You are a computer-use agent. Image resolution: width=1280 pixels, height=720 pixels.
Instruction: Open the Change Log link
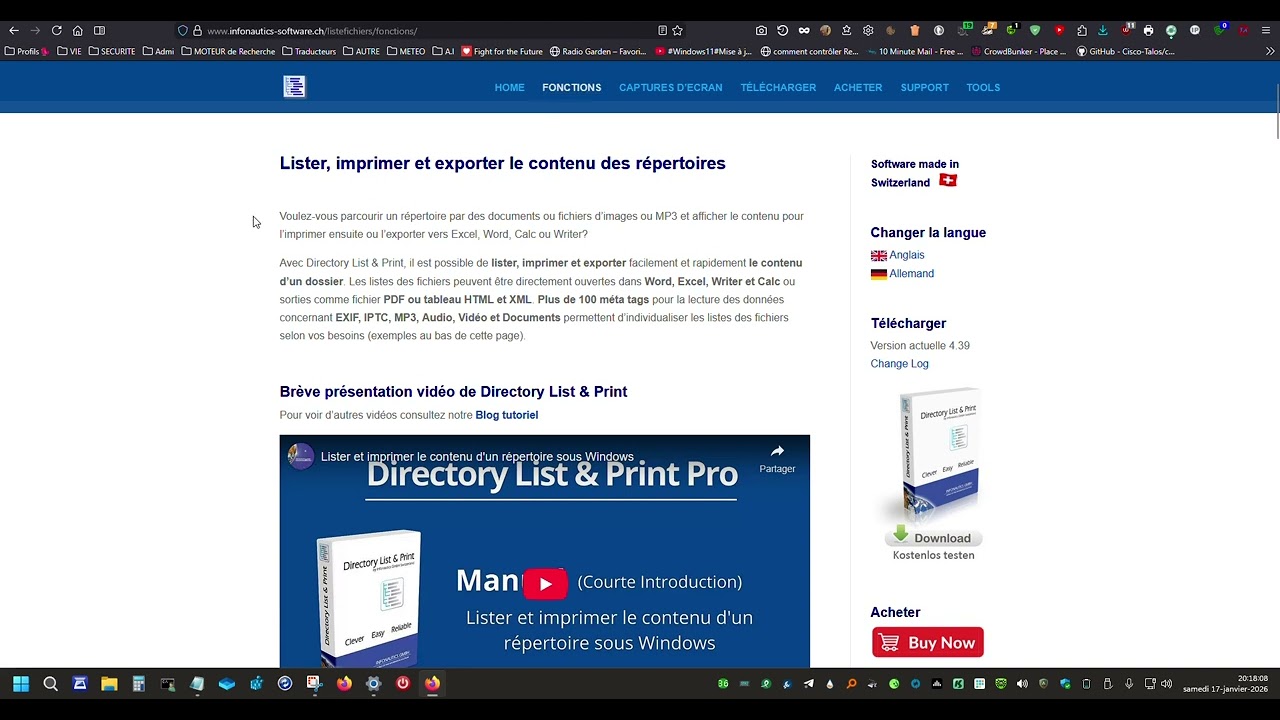coord(899,364)
